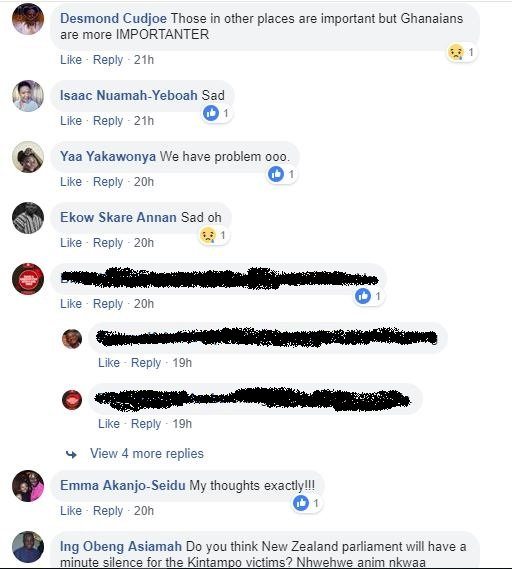
Task: Like the first nested 19h reply
Action: (x=109, y=363)
